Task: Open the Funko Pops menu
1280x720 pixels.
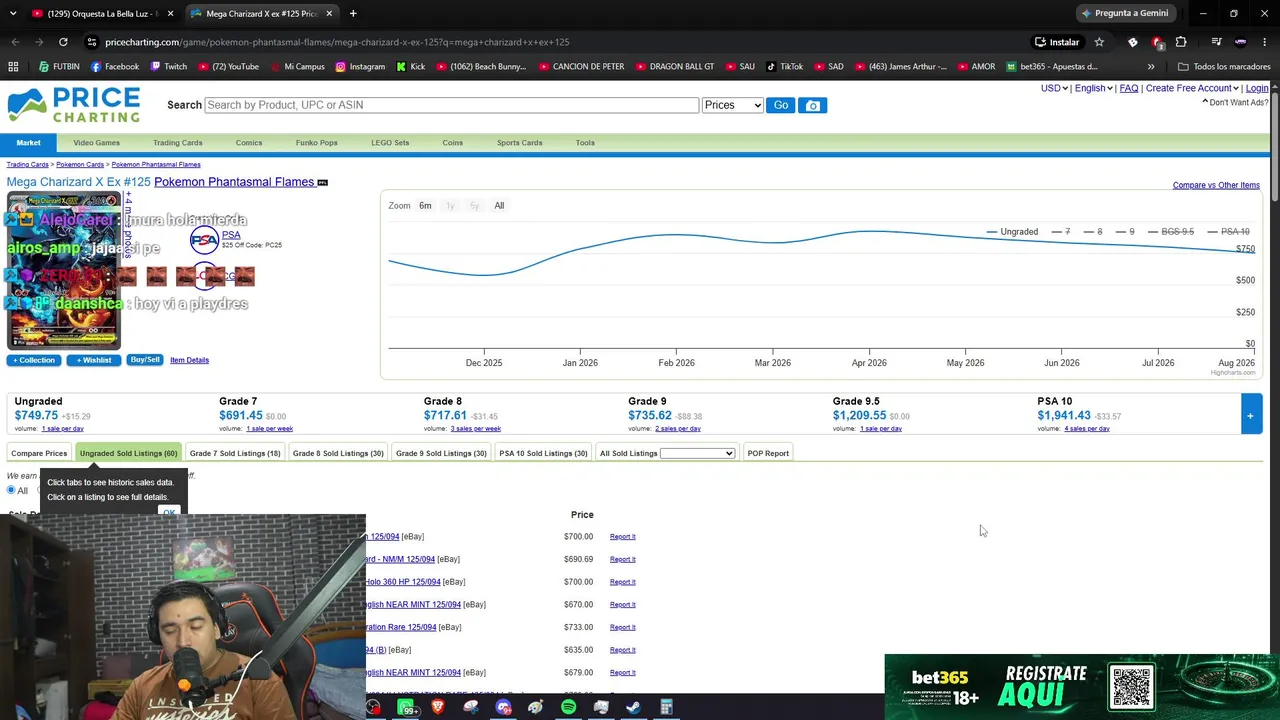Action: coord(316,143)
